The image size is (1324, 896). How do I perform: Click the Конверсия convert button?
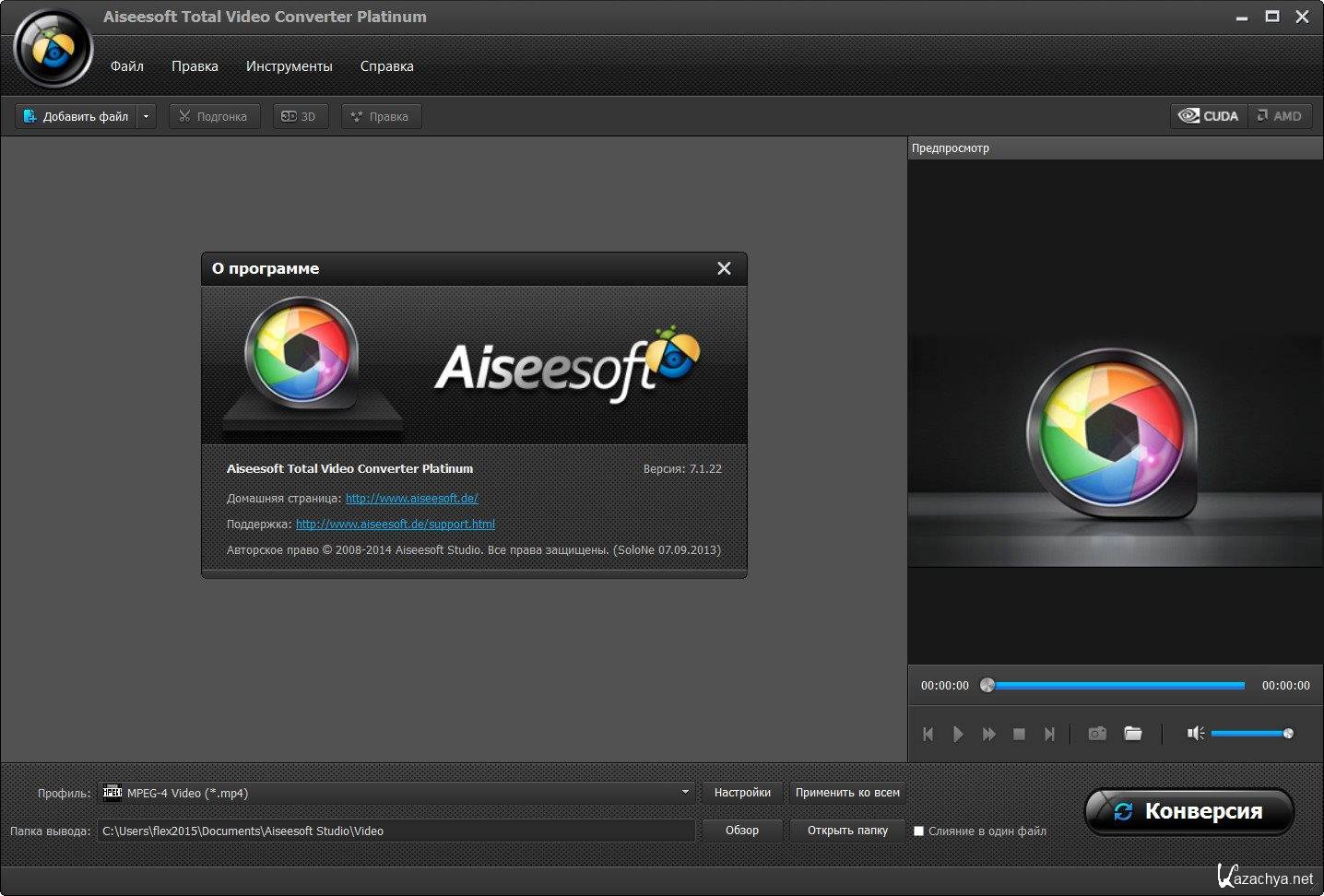tap(1189, 811)
